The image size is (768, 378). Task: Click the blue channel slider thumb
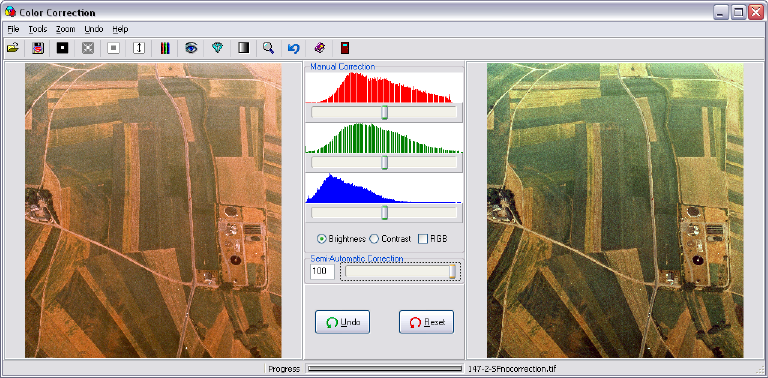(x=385, y=213)
